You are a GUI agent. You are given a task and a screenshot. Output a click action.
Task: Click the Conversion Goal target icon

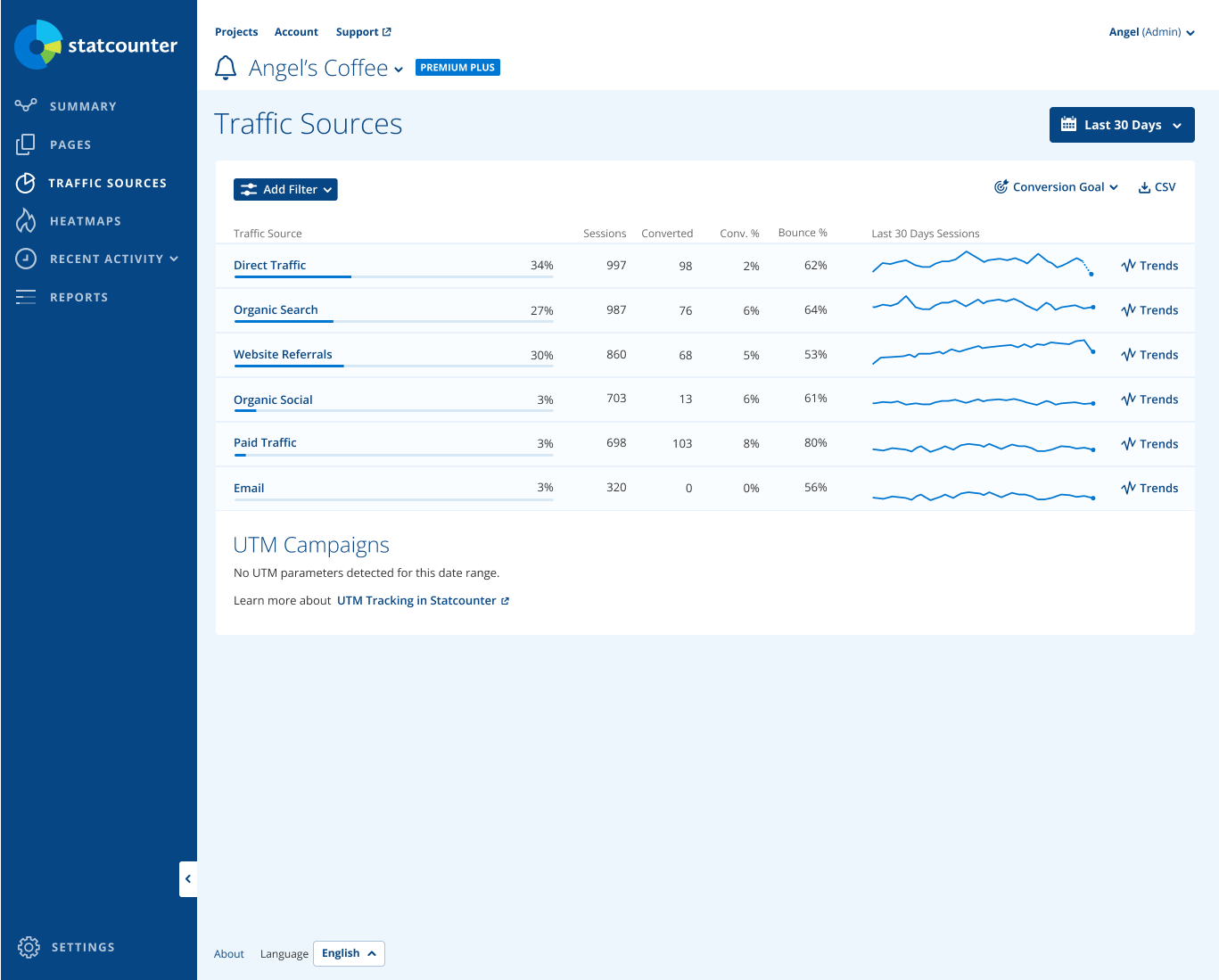pyautogui.click(x=1001, y=186)
